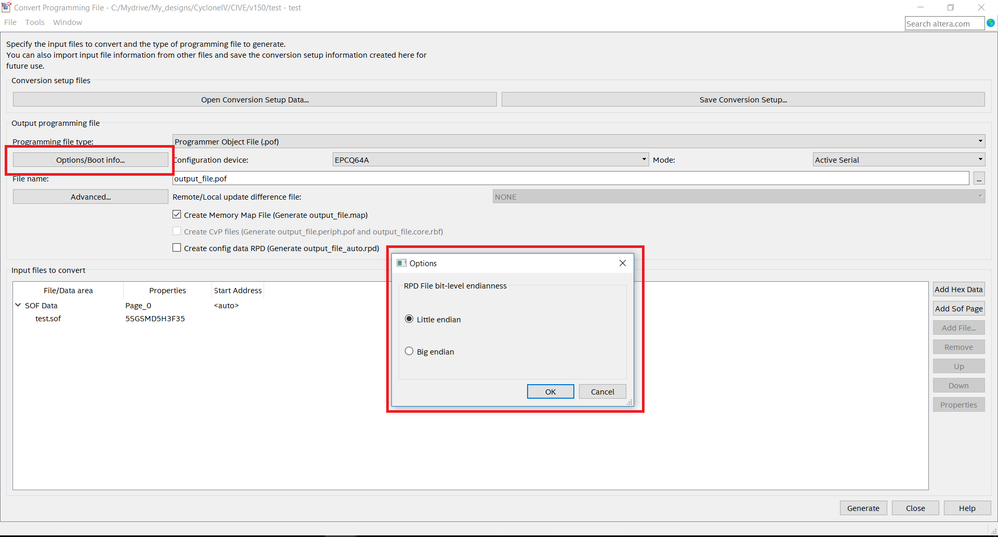Click the Advanced button
Viewport: 998px width, 537px height.
pos(90,197)
